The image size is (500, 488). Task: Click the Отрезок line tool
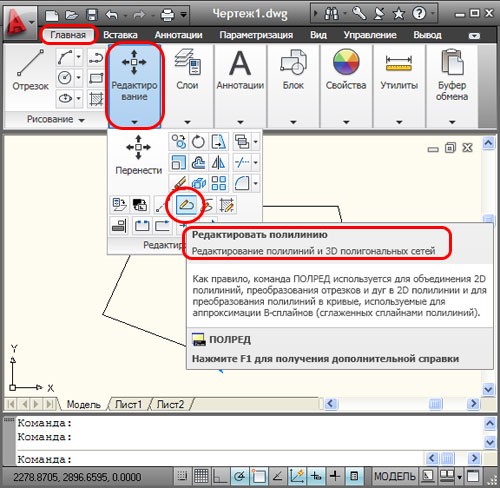(31, 70)
